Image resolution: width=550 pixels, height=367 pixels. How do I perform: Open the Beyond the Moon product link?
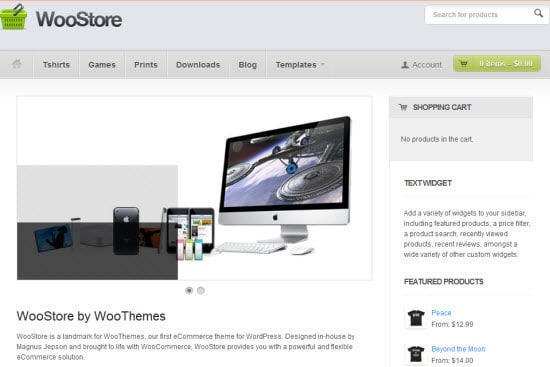(458, 349)
